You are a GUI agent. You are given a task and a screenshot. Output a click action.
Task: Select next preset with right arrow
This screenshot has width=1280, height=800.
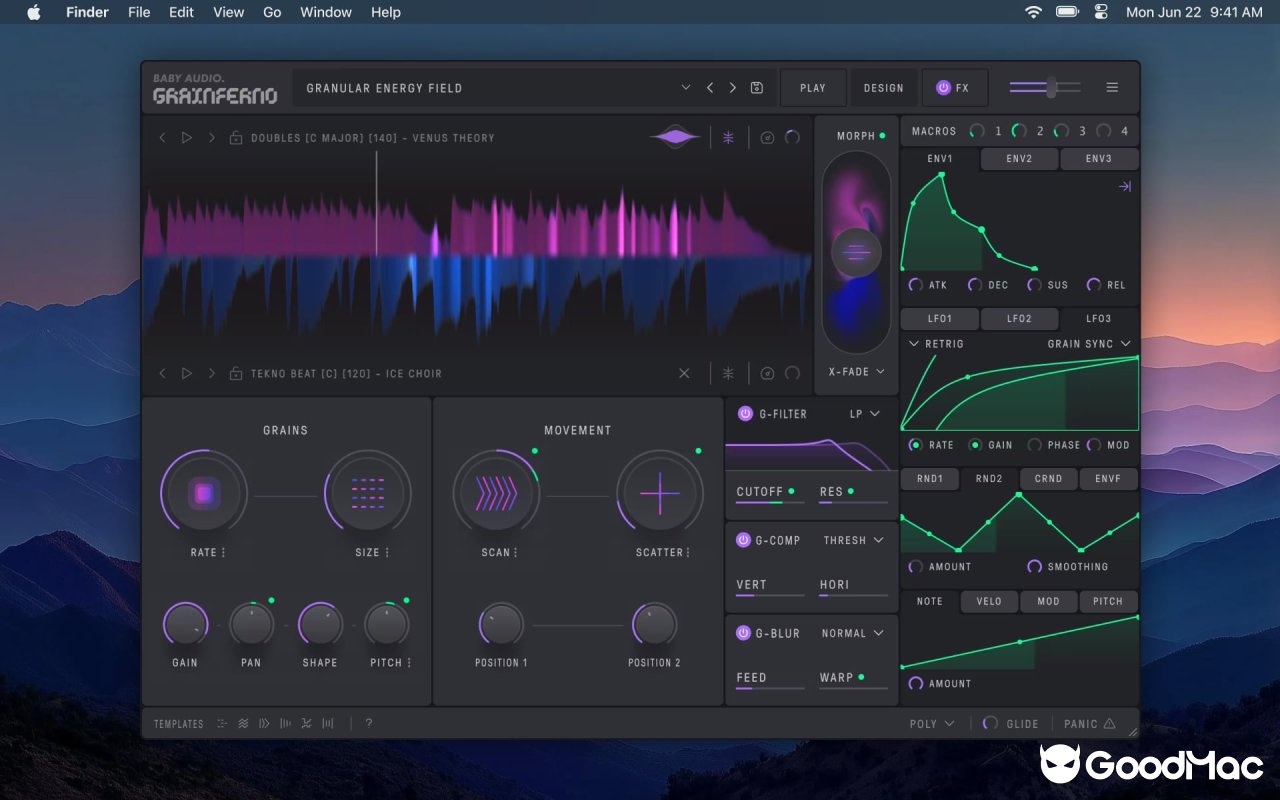(732, 88)
